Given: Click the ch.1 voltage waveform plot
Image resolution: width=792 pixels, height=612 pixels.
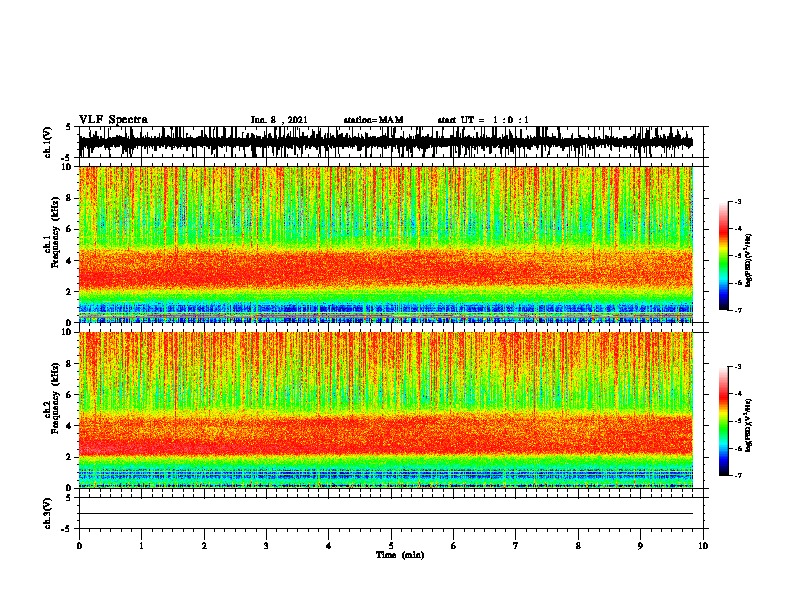Looking at the screenshot, I should tap(385, 142).
